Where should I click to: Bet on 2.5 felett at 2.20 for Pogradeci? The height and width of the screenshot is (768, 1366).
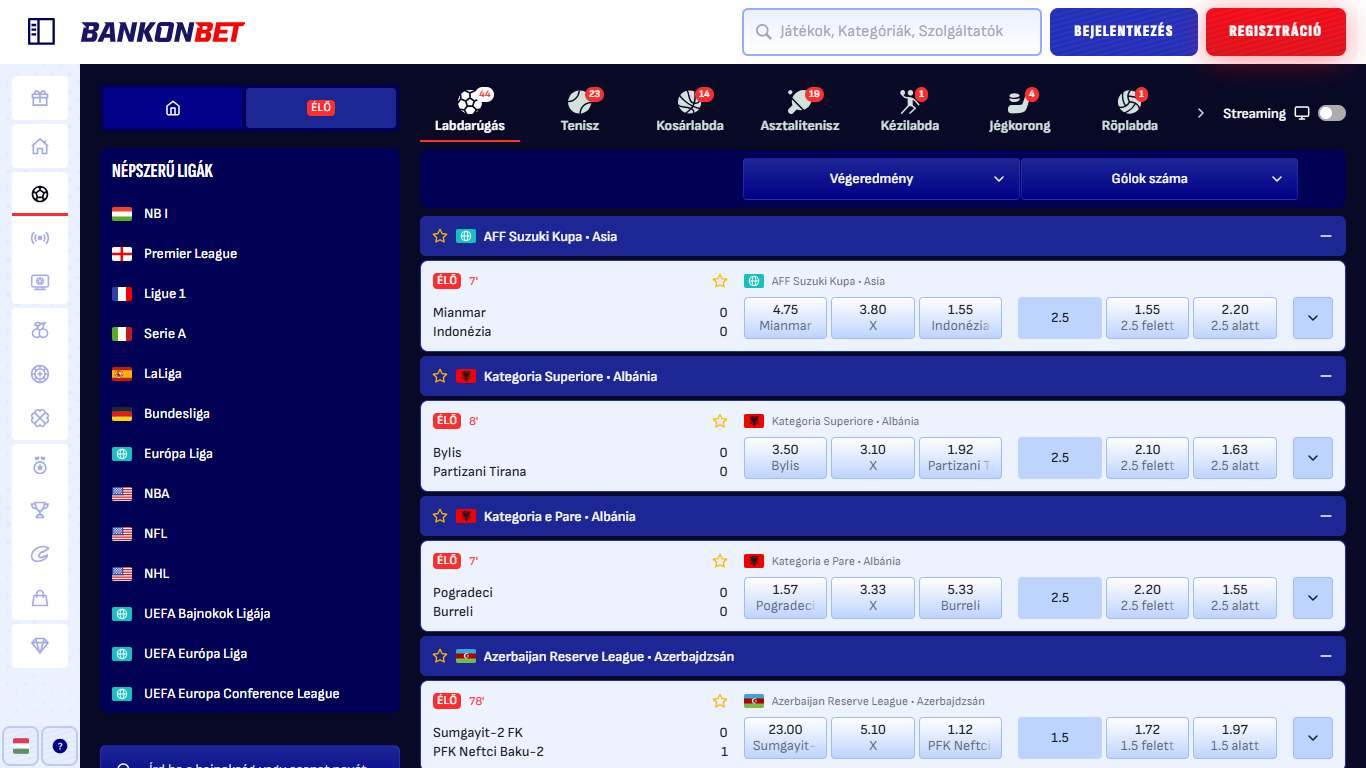pyautogui.click(x=1147, y=598)
